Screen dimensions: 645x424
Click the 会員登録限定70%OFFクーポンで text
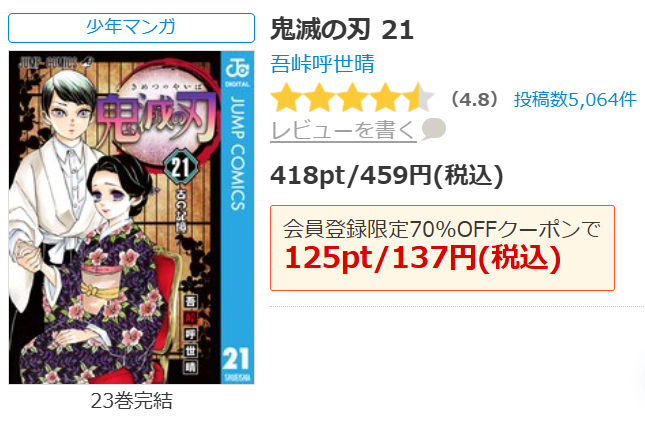point(442,229)
